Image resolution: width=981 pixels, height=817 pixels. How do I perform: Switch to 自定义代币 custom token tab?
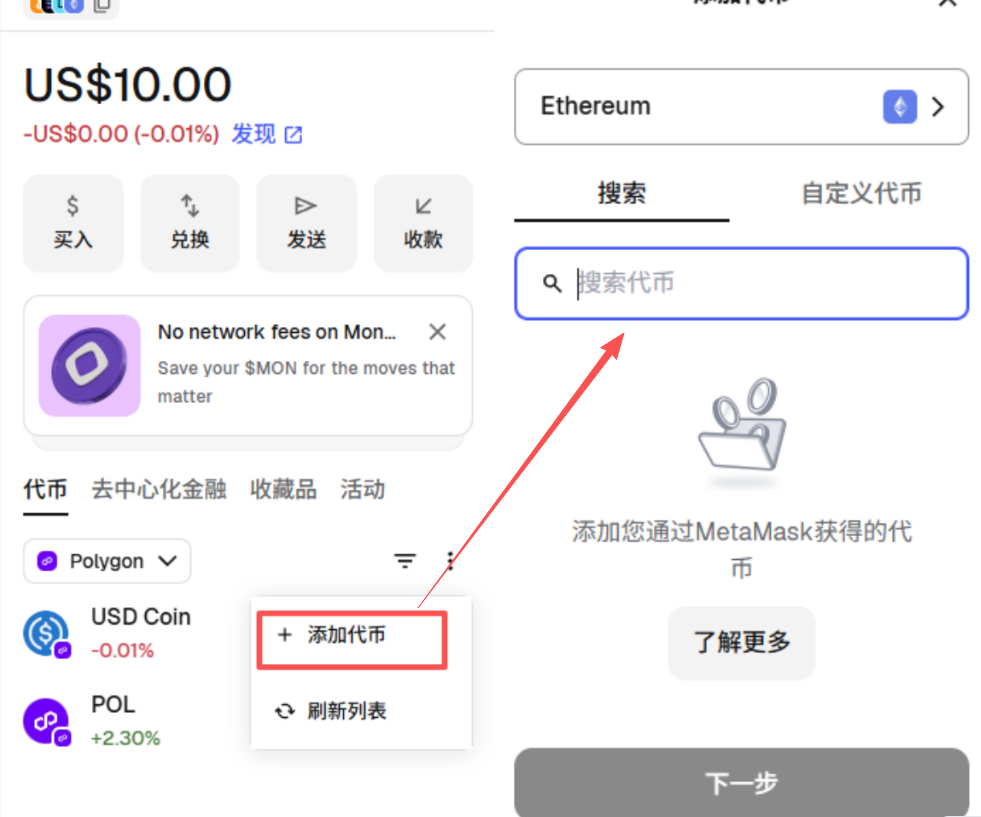click(862, 193)
